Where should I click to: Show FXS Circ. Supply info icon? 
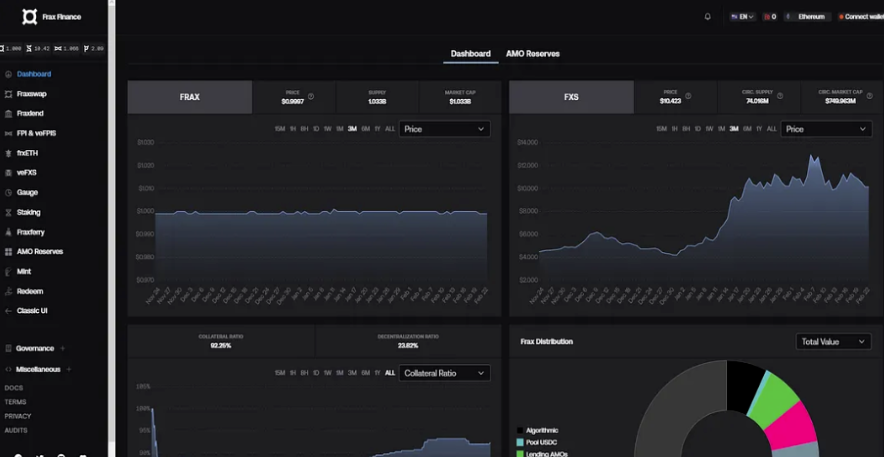click(780, 96)
